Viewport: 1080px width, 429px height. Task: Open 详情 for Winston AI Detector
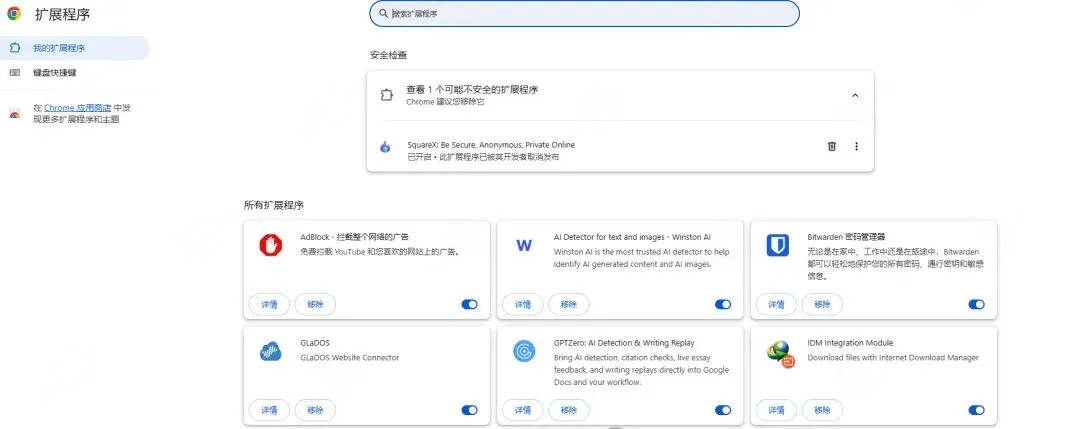tap(523, 304)
